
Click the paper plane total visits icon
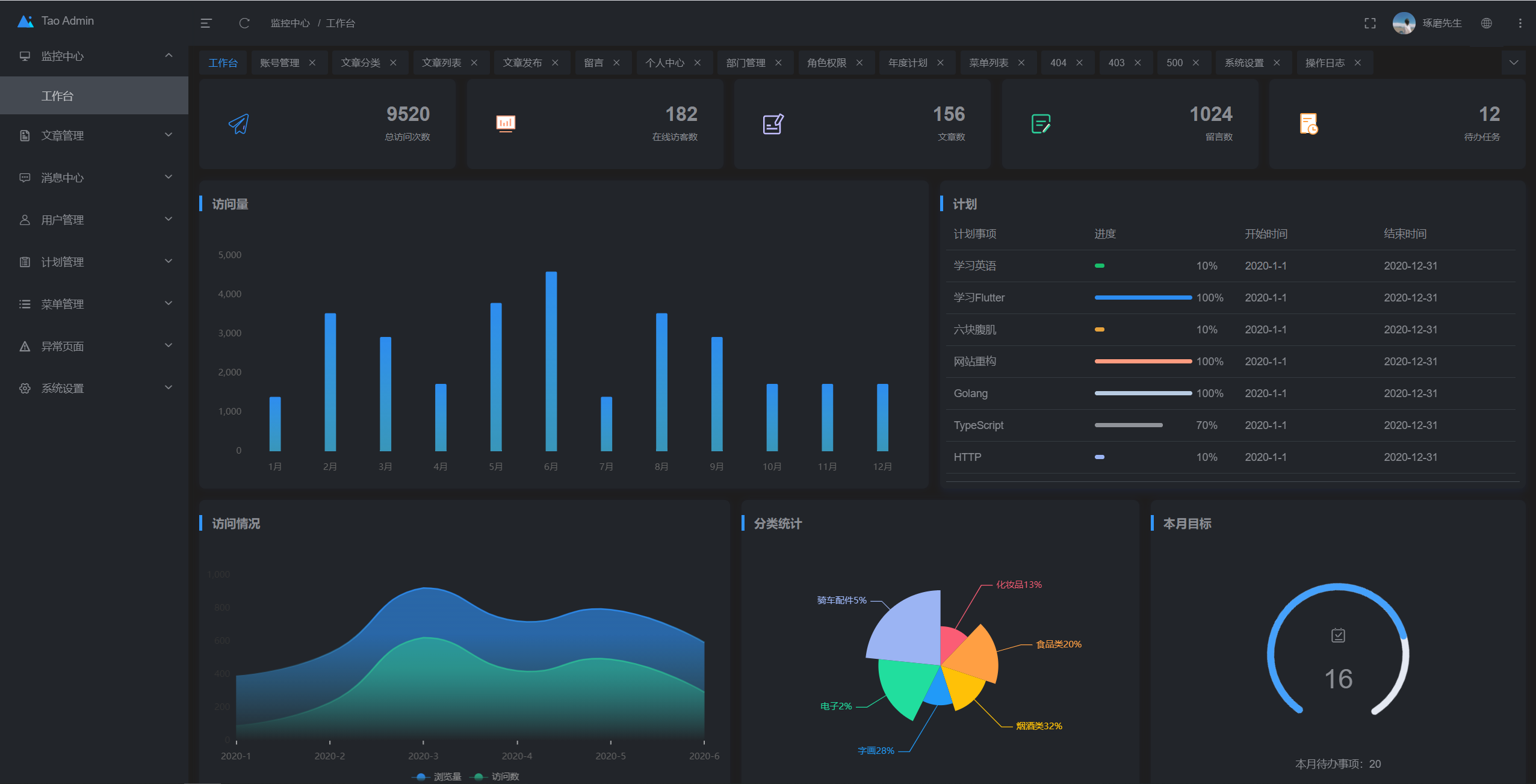pyautogui.click(x=239, y=124)
